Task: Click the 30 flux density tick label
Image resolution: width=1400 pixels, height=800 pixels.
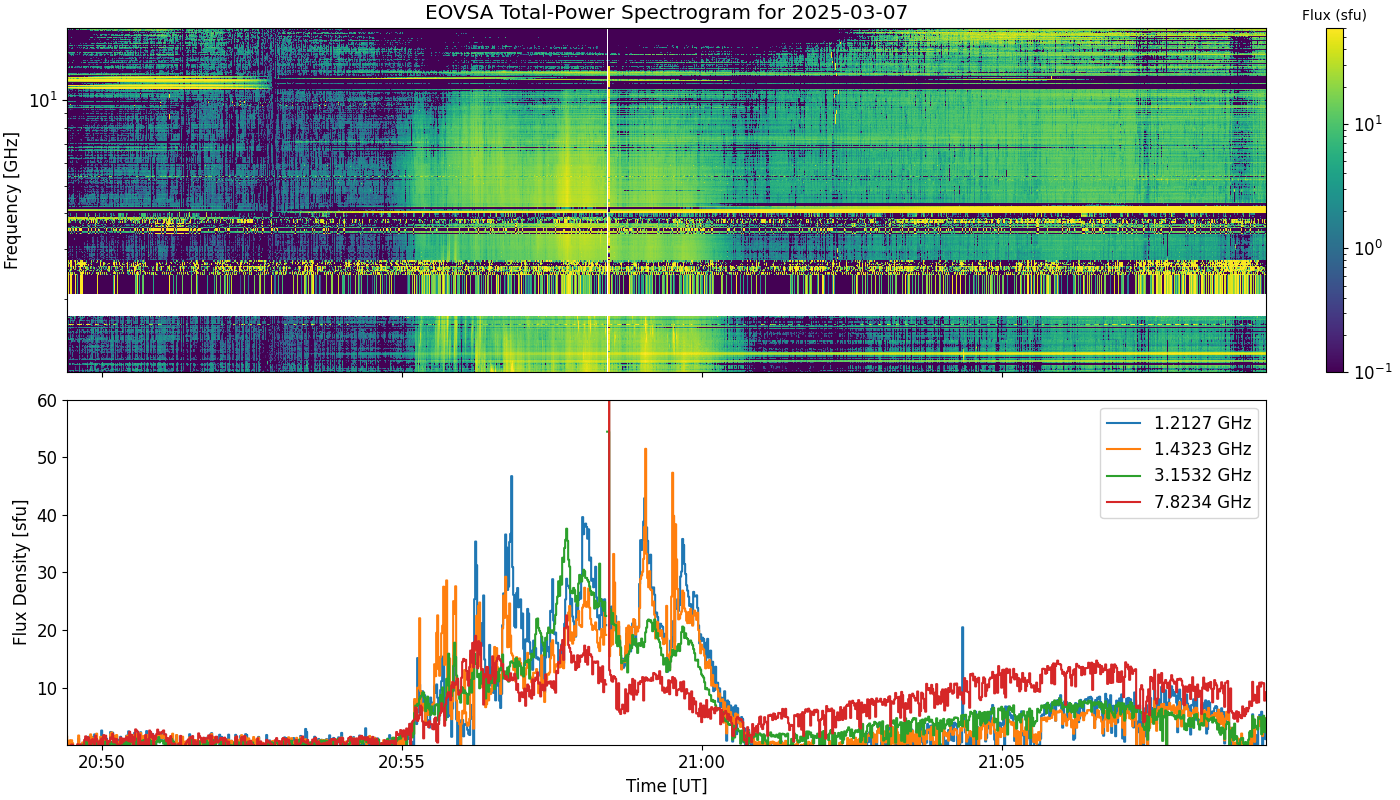Action: click(x=49, y=573)
